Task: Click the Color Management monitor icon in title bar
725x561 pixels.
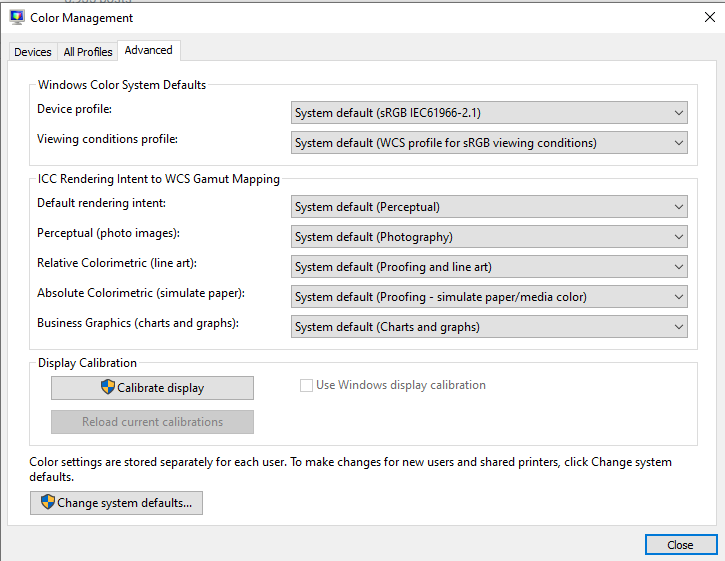Action: pos(17,17)
